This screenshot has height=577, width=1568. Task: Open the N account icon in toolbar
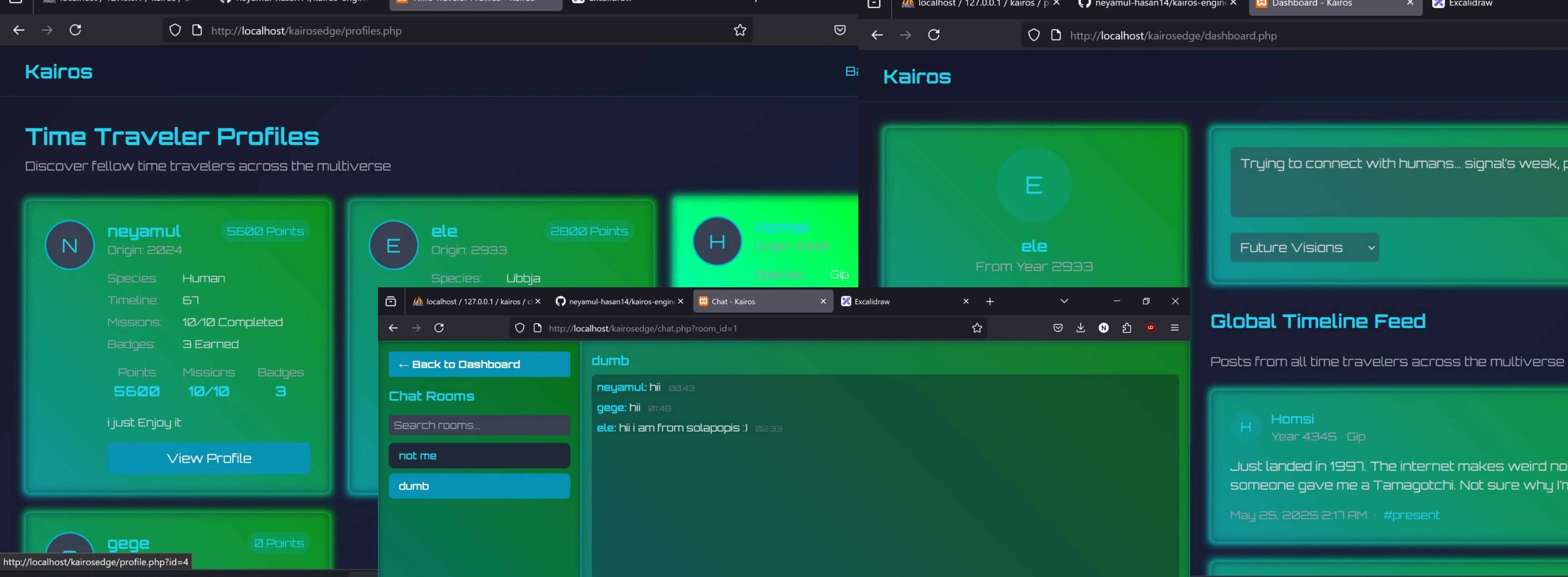[1104, 328]
